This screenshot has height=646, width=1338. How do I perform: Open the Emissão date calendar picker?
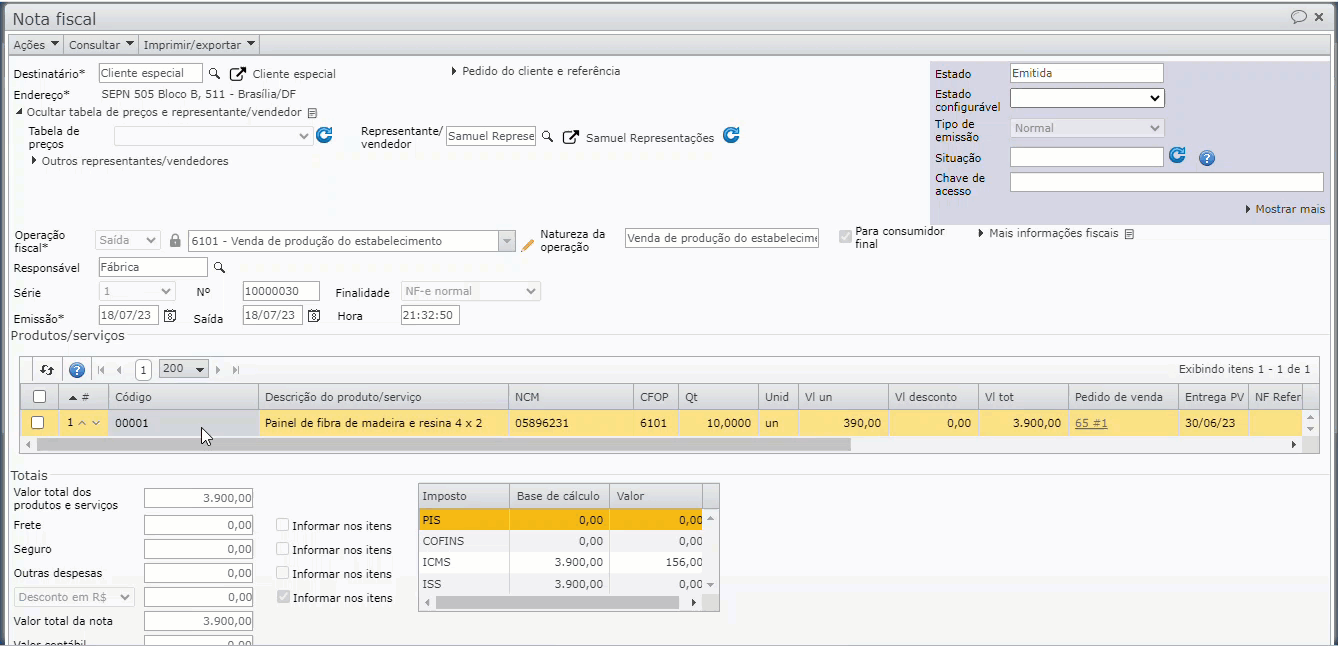click(170, 316)
